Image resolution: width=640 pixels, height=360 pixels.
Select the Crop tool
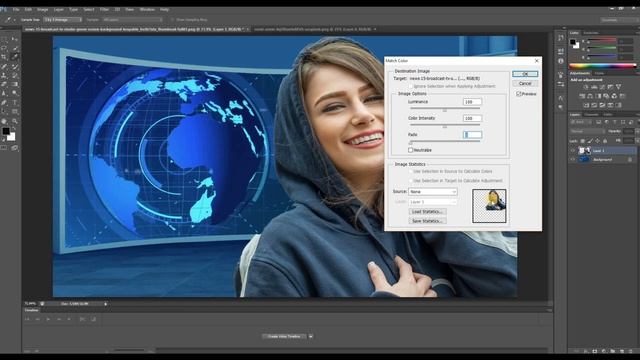click(4, 57)
